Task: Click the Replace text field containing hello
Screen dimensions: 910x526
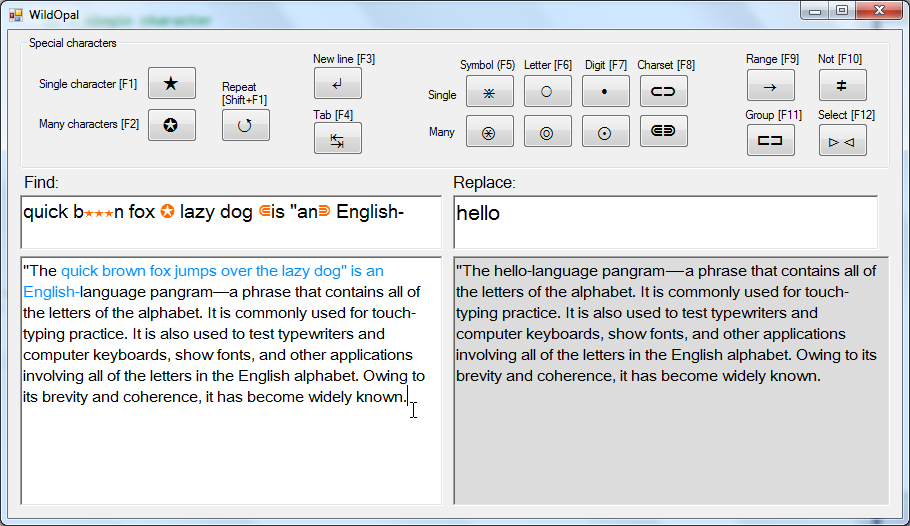Action: point(665,222)
